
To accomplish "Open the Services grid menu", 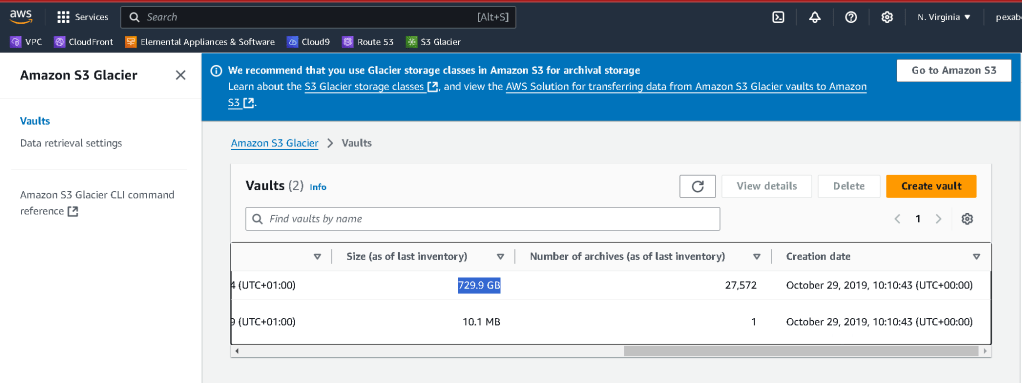I will [83, 17].
